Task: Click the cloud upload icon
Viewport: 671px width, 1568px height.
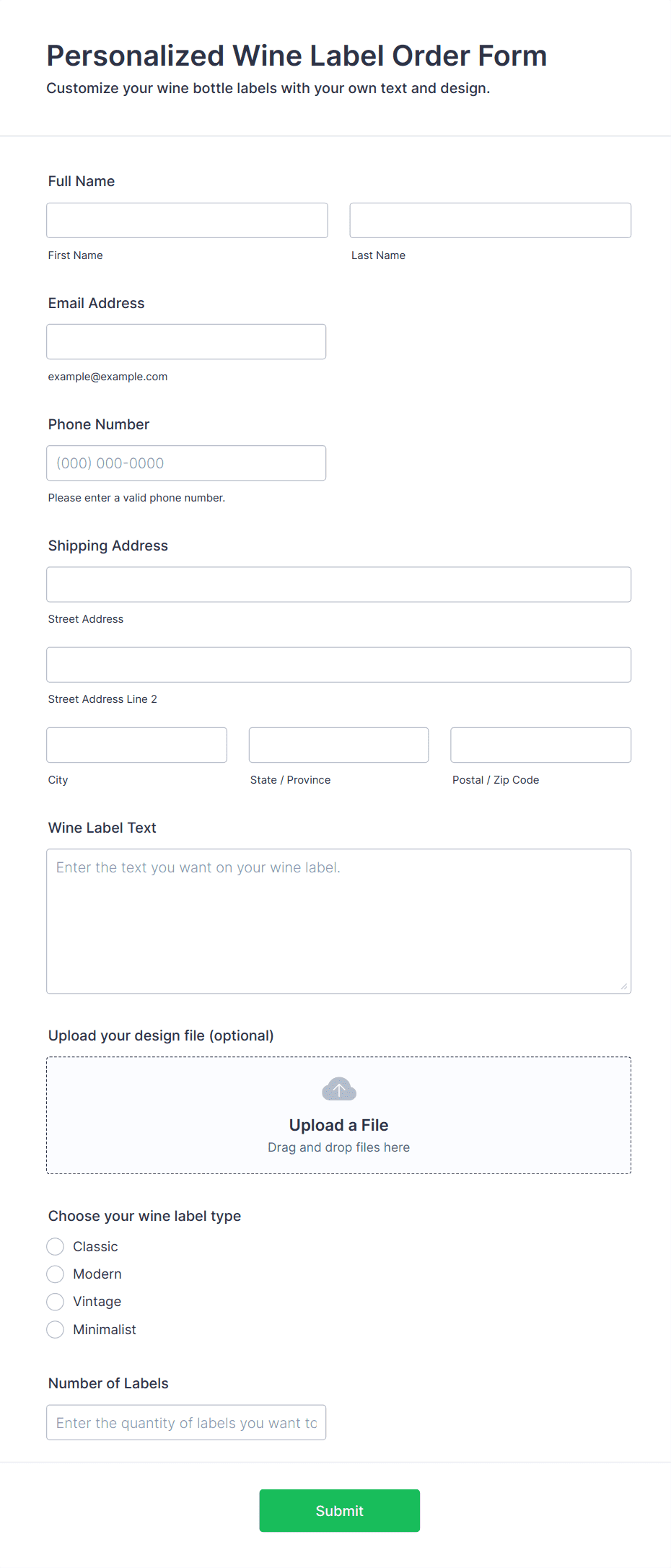Action: coord(338,1089)
